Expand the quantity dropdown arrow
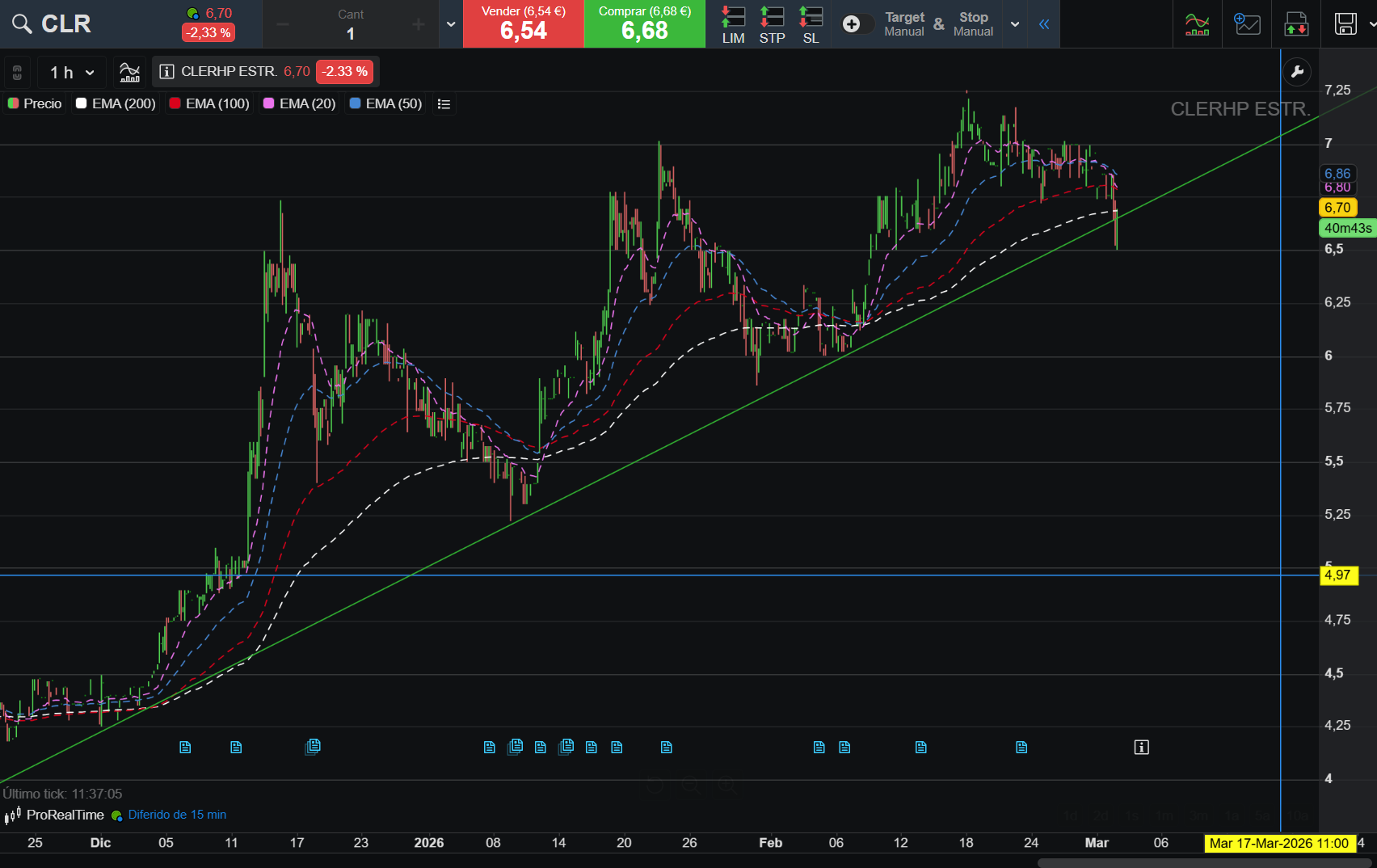1377x868 pixels. (x=451, y=24)
